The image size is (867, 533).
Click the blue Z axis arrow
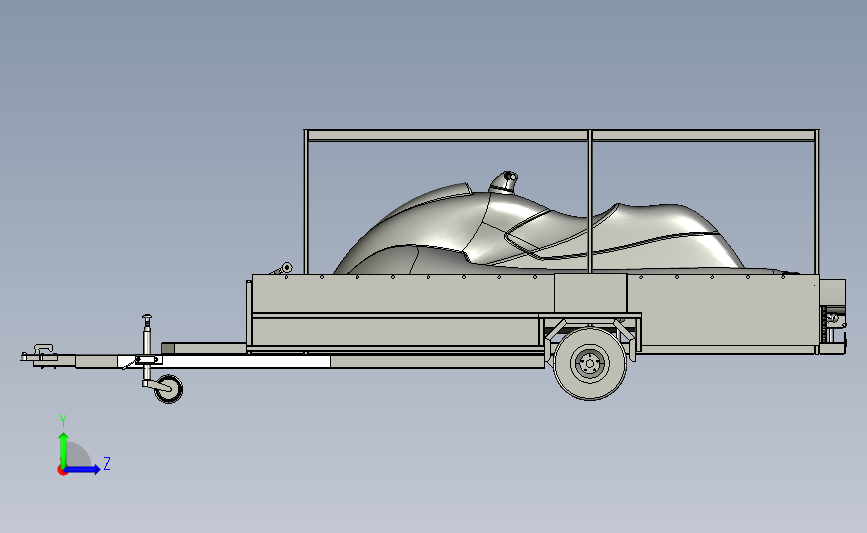[x=83, y=469]
